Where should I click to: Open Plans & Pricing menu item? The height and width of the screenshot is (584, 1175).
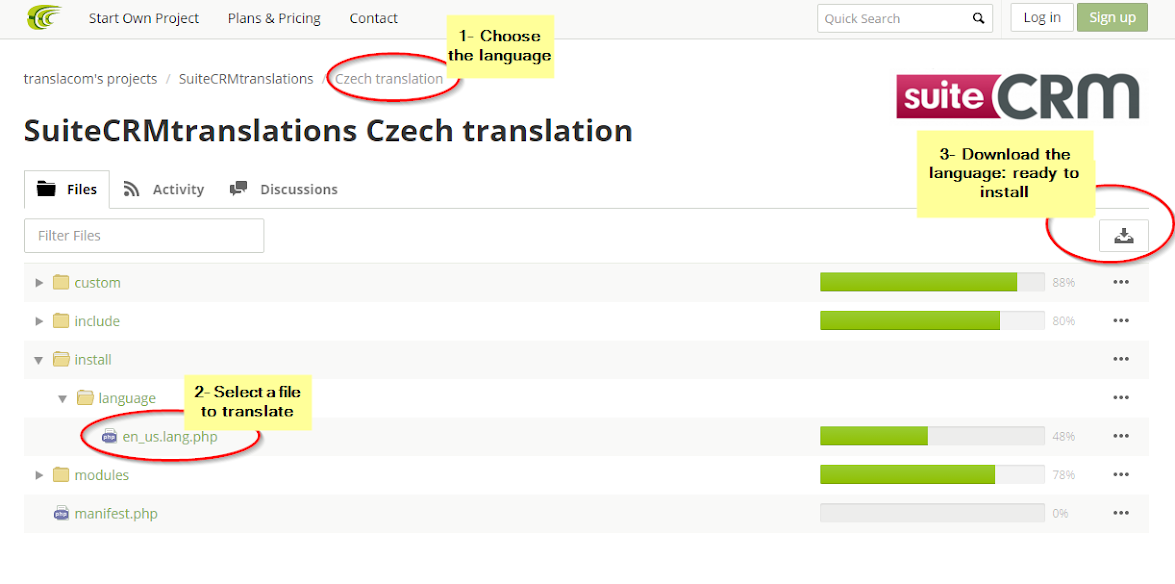(x=274, y=18)
